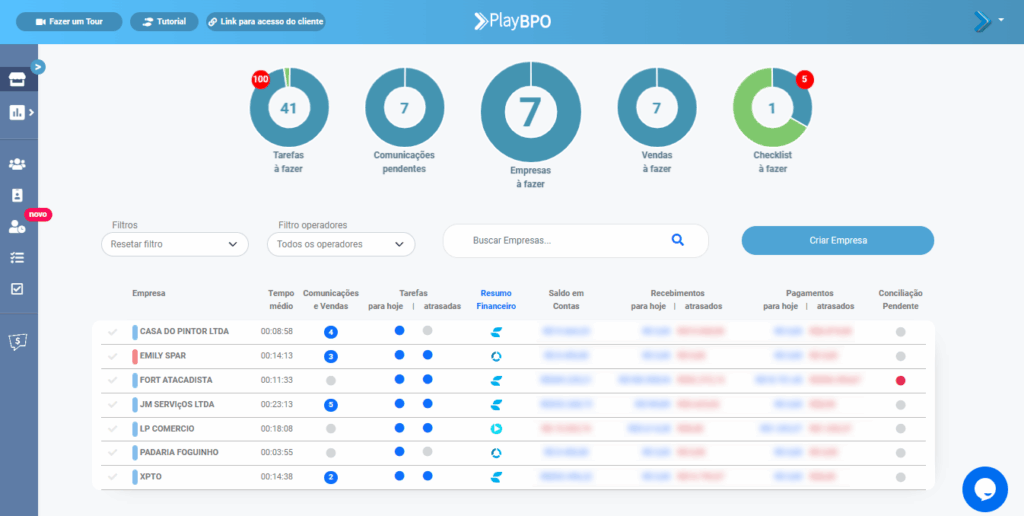Click the Empresa column header
Viewport: 1024px width, 516px height.
pyautogui.click(x=149, y=293)
